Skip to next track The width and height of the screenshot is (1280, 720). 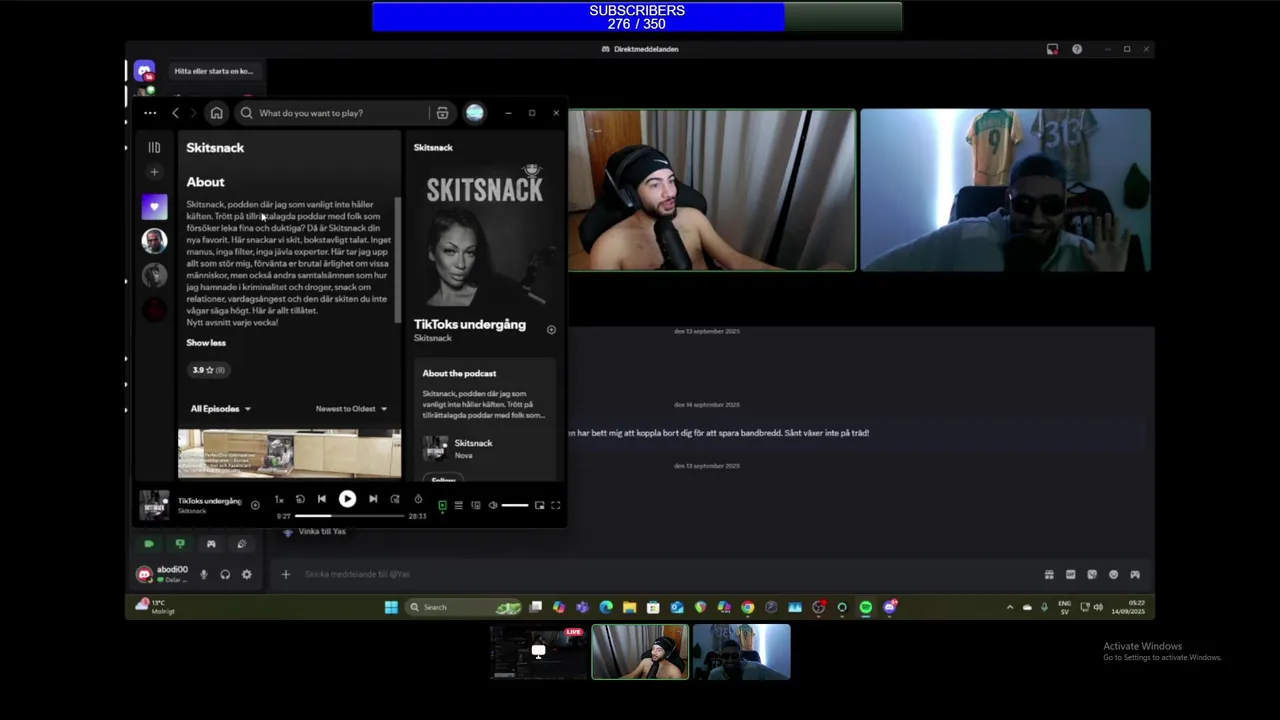click(373, 499)
